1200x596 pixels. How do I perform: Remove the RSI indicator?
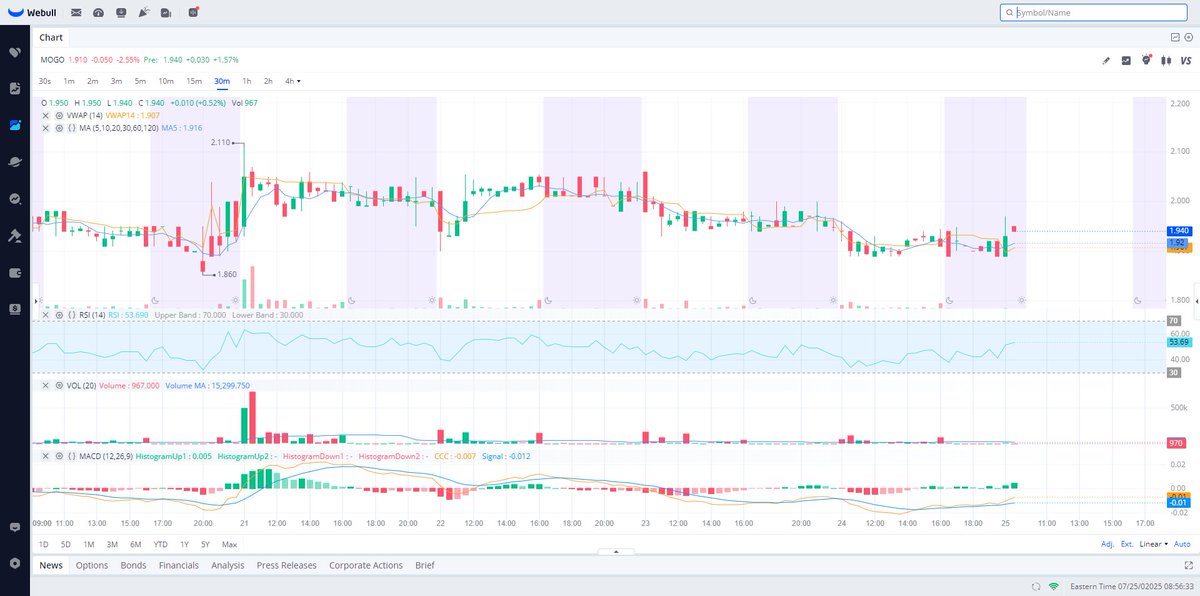point(46,314)
